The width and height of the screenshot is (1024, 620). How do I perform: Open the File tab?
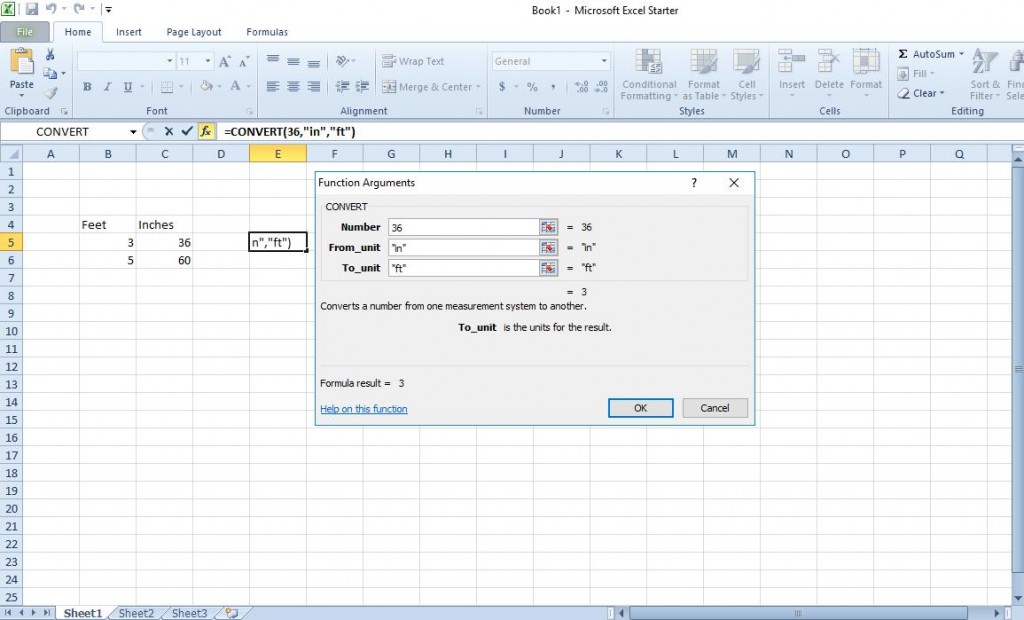[25, 31]
